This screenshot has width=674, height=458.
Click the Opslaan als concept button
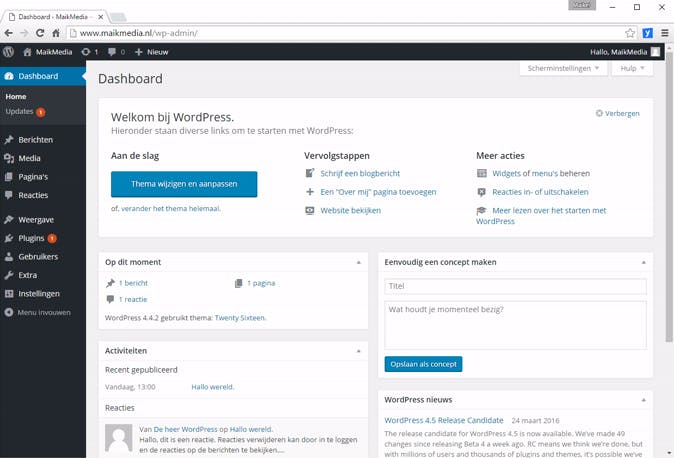(x=423, y=364)
